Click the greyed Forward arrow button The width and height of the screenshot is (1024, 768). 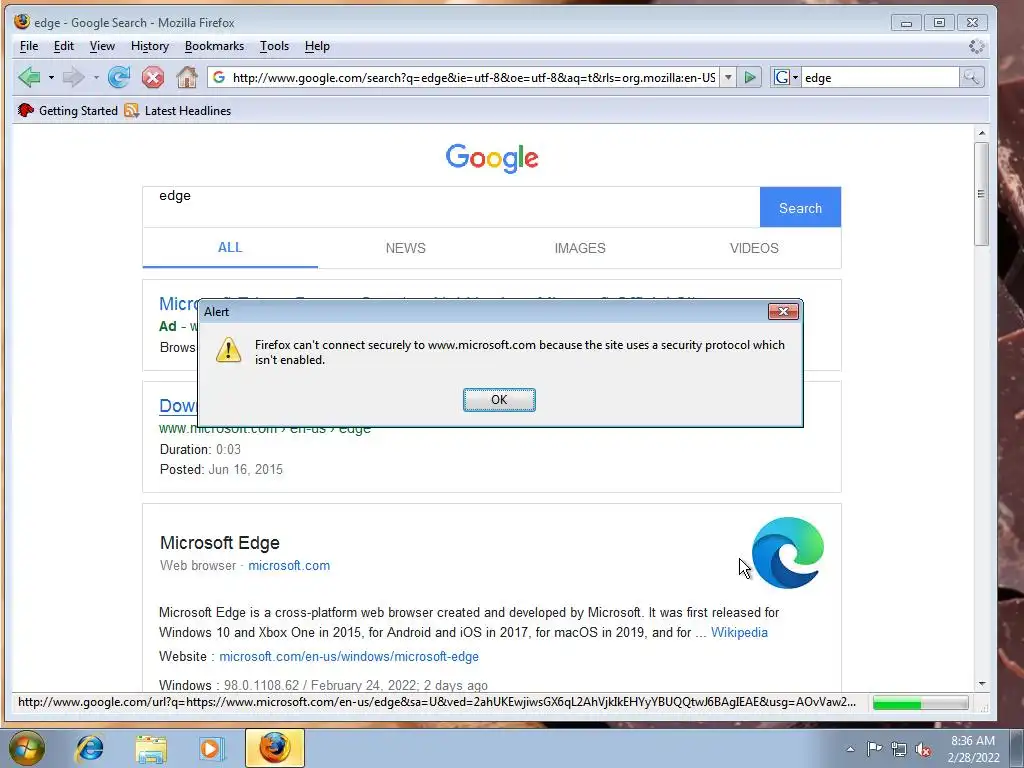tap(73, 77)
